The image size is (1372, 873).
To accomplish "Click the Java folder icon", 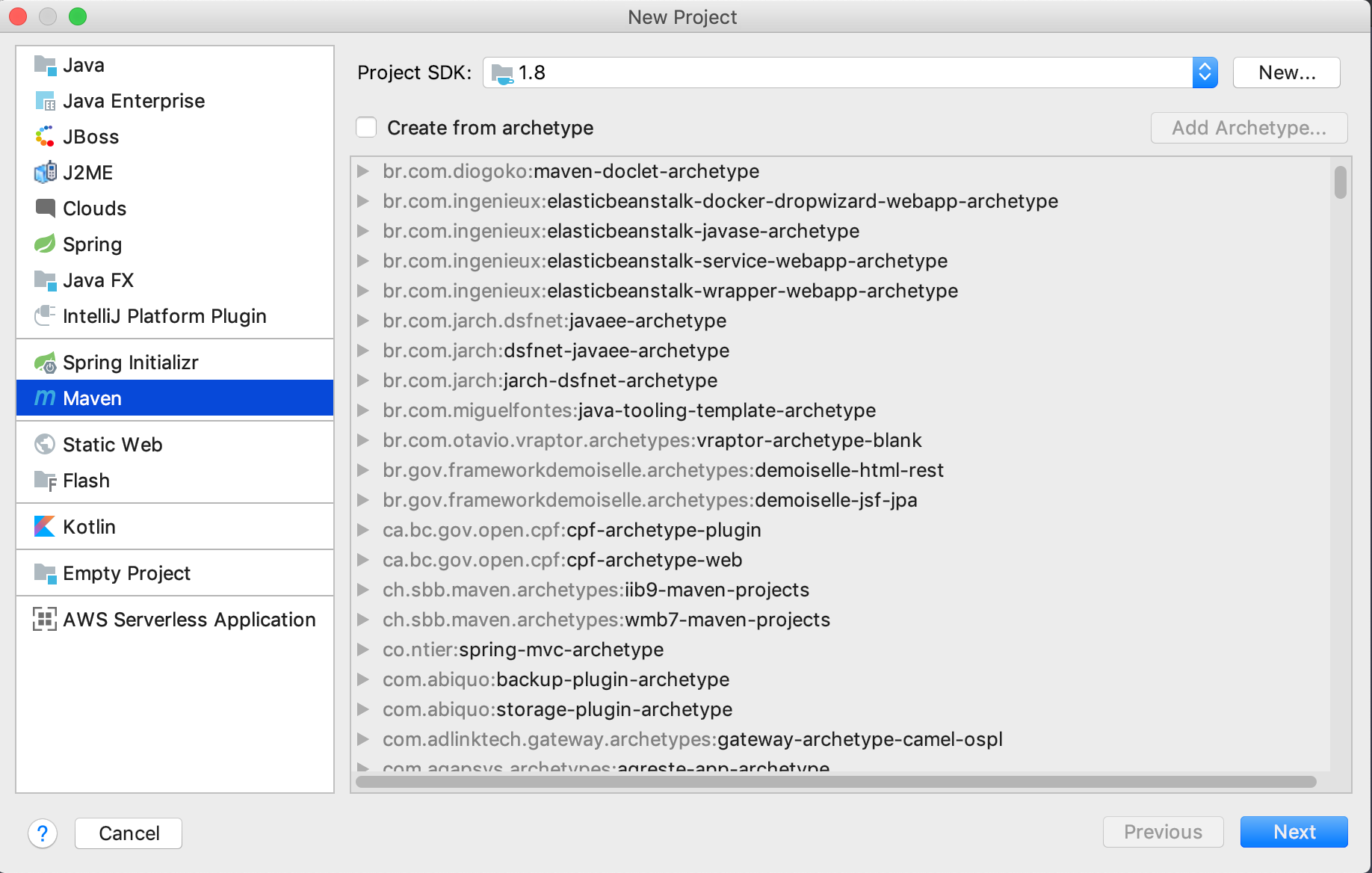I will (45, 65).
